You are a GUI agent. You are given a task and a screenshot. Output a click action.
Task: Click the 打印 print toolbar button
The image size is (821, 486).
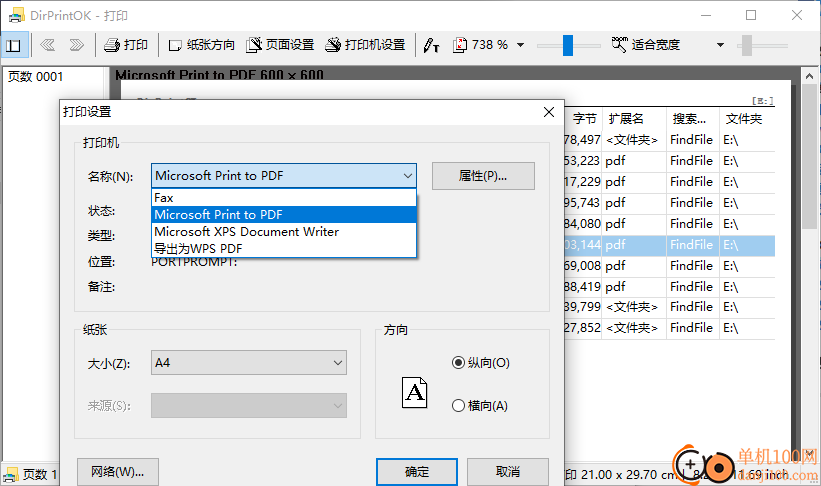[126, 45]
